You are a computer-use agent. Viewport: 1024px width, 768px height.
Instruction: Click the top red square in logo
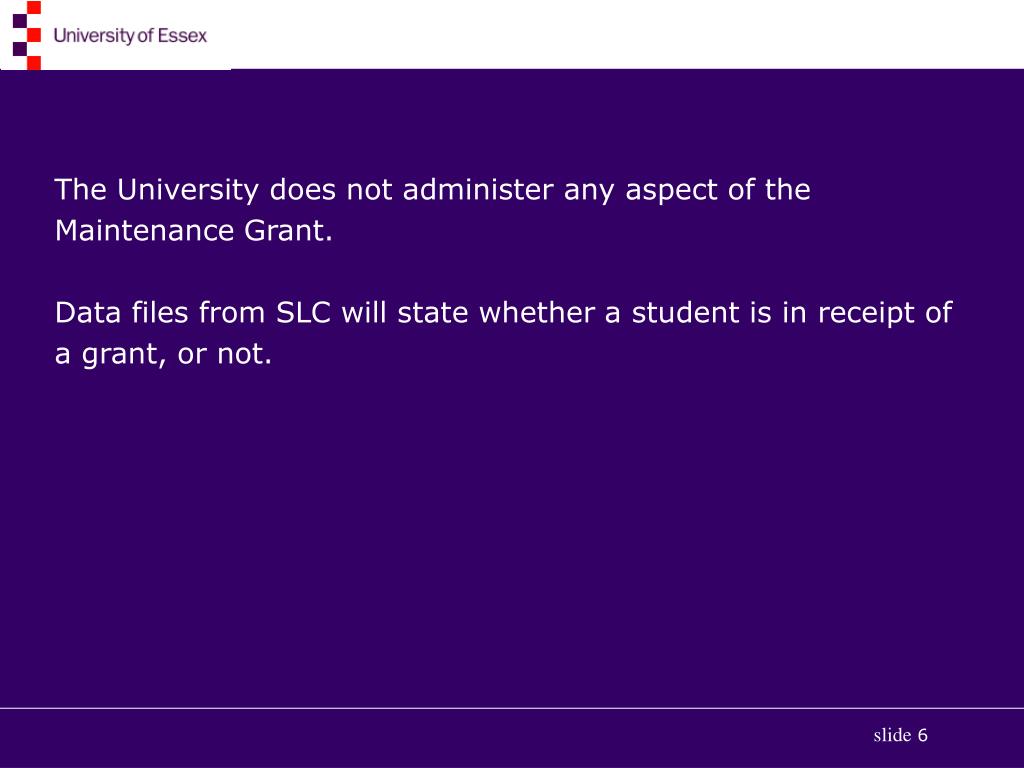34,7
